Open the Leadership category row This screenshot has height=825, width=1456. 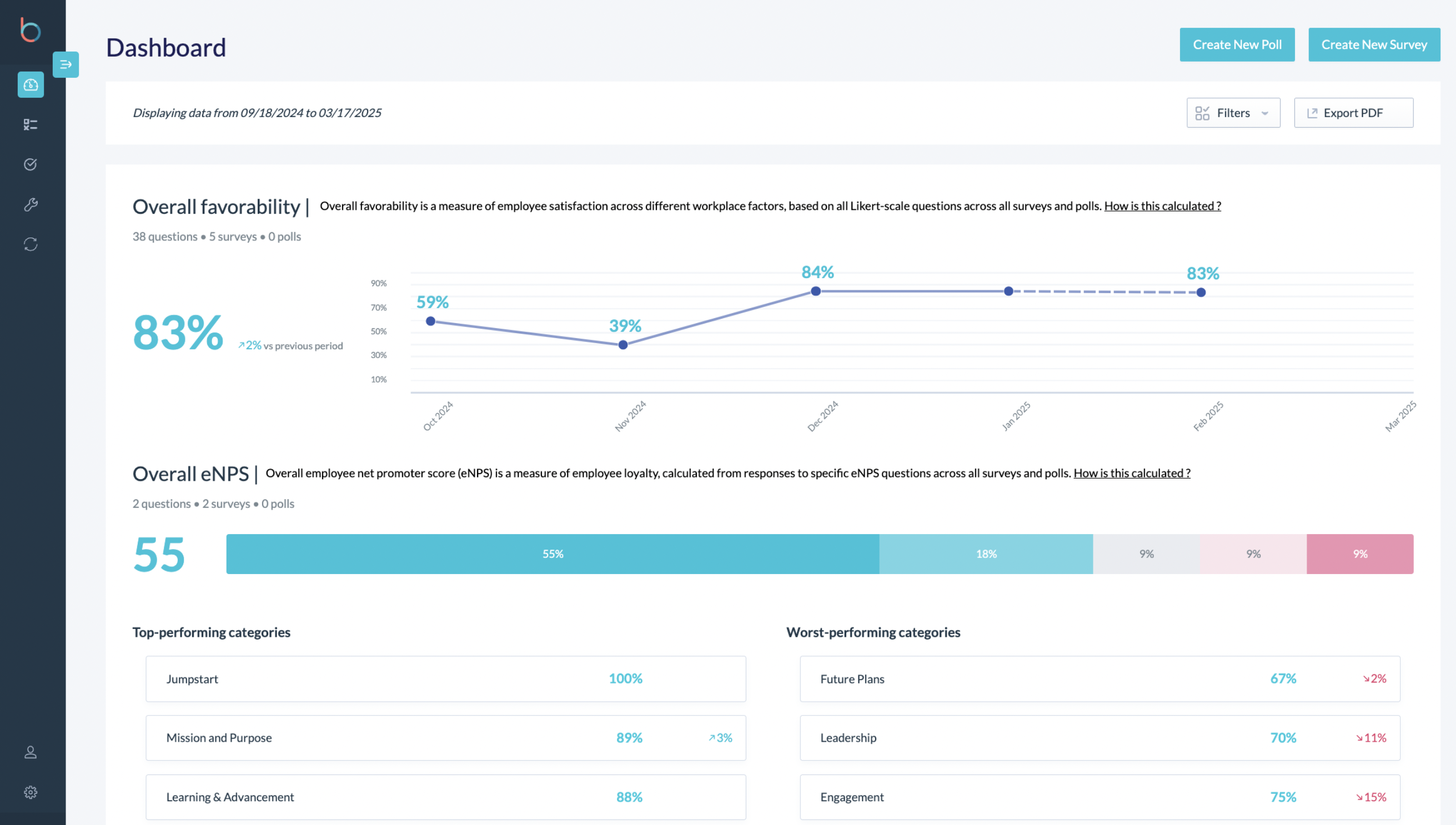click(1099, 738)
